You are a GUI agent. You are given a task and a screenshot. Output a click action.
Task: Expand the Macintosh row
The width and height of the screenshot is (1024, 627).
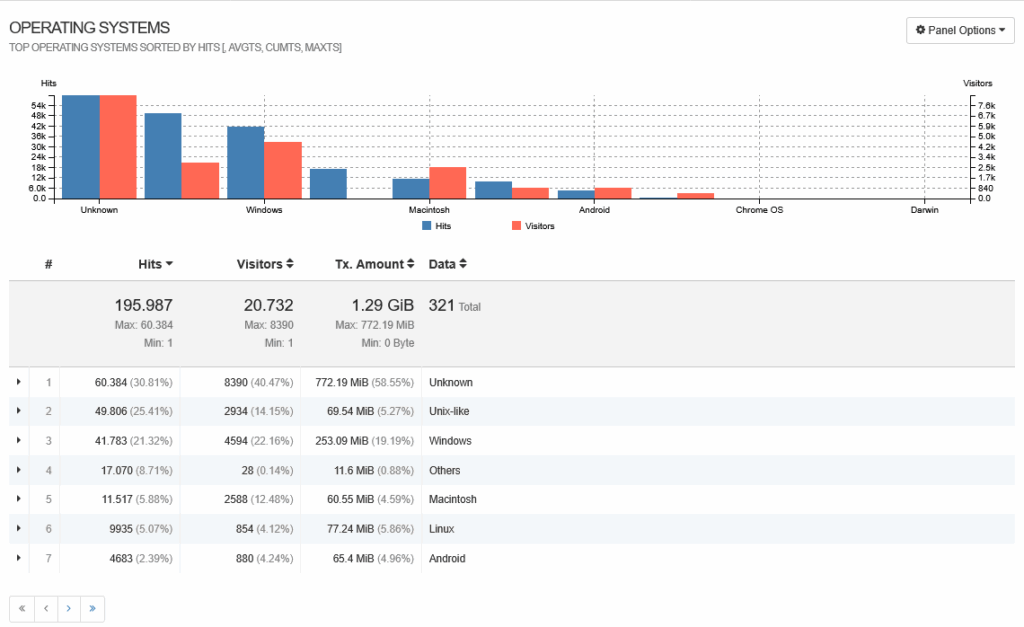[x=18, y=499]
